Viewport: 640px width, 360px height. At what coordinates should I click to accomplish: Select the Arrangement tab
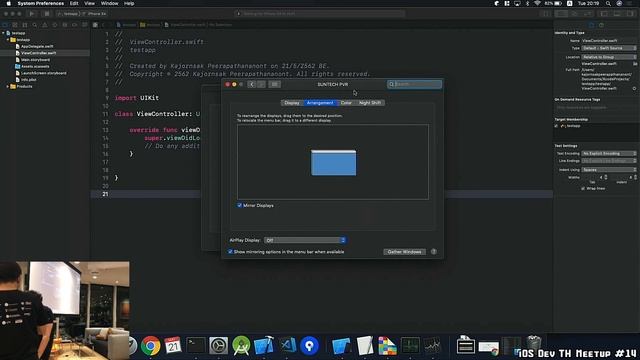click(x=320, y=103)
